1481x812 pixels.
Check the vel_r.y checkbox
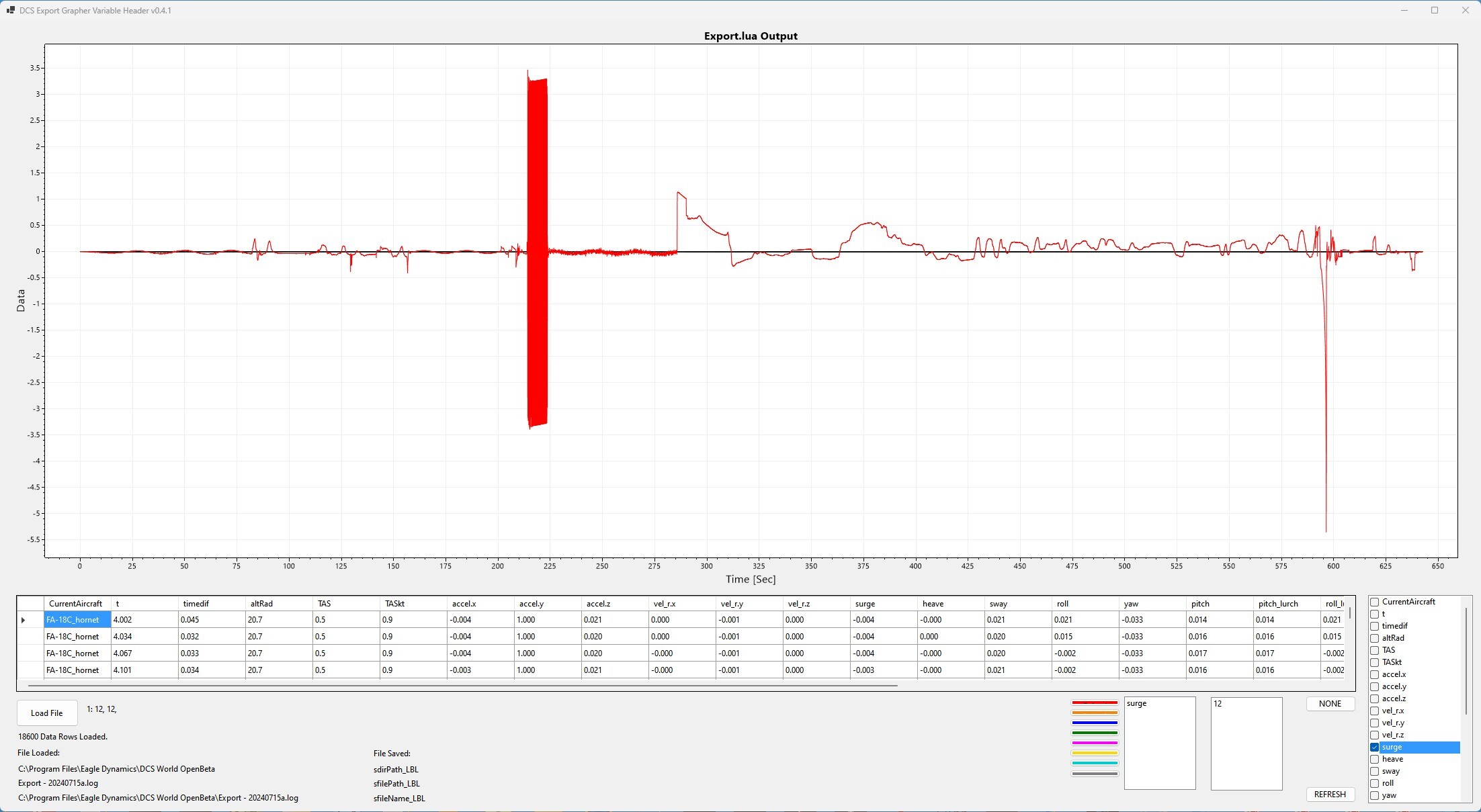point(1375,723)
